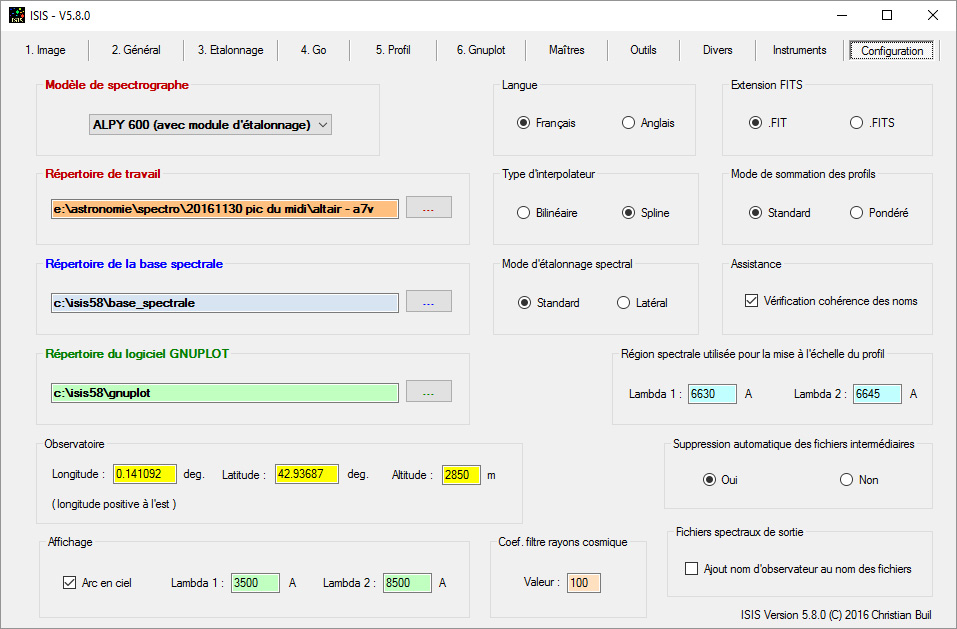
Task: Enable adding observer name to file names
Action: click(x=691, y=569)
